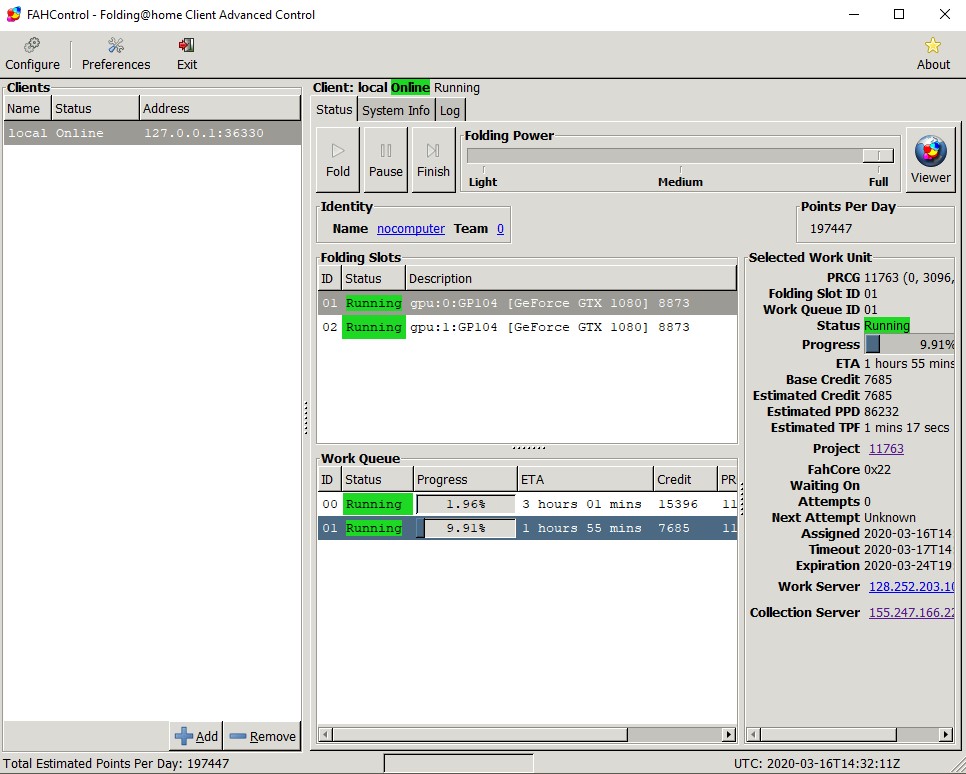966x774 pixels.
Task: Open Project 11763 link
Action: [x=886, y=449]
